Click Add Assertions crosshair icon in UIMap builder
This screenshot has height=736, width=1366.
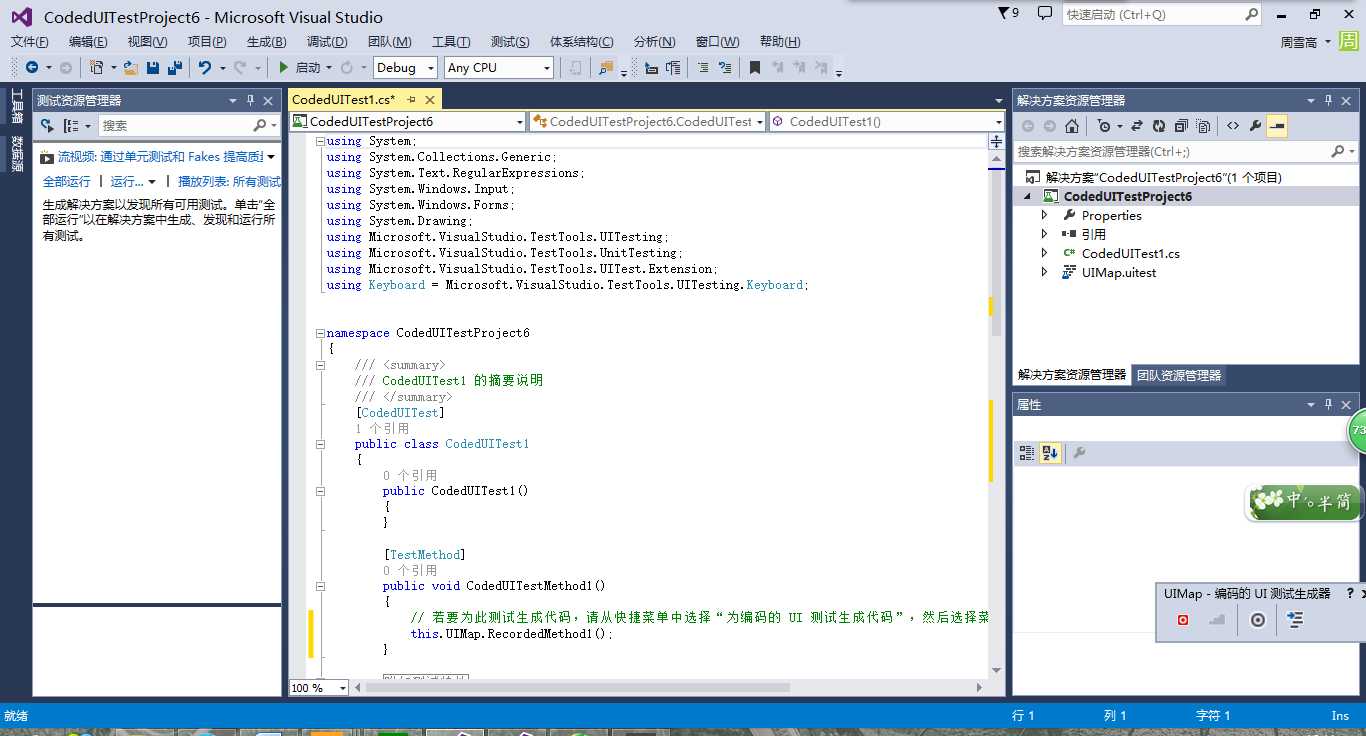tap(1258, 620)
